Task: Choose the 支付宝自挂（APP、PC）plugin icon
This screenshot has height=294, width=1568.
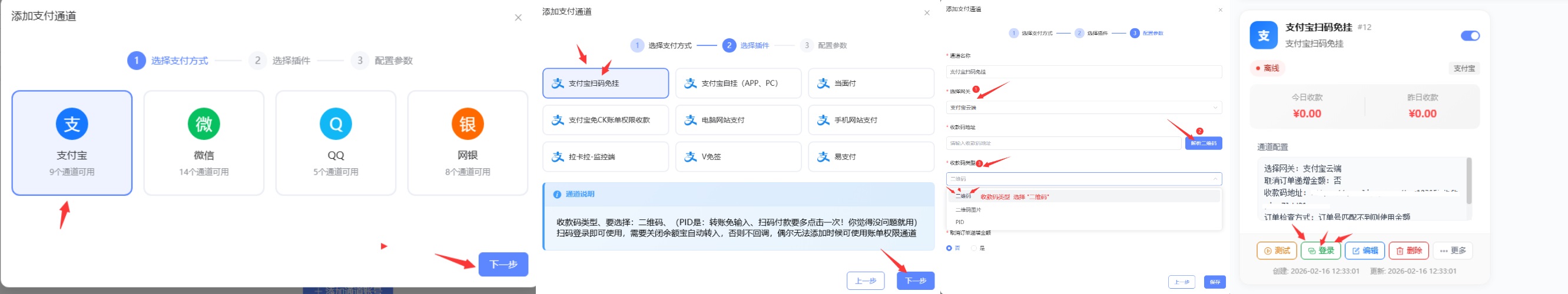Action: pyautogui.click(x=690, y=83)
